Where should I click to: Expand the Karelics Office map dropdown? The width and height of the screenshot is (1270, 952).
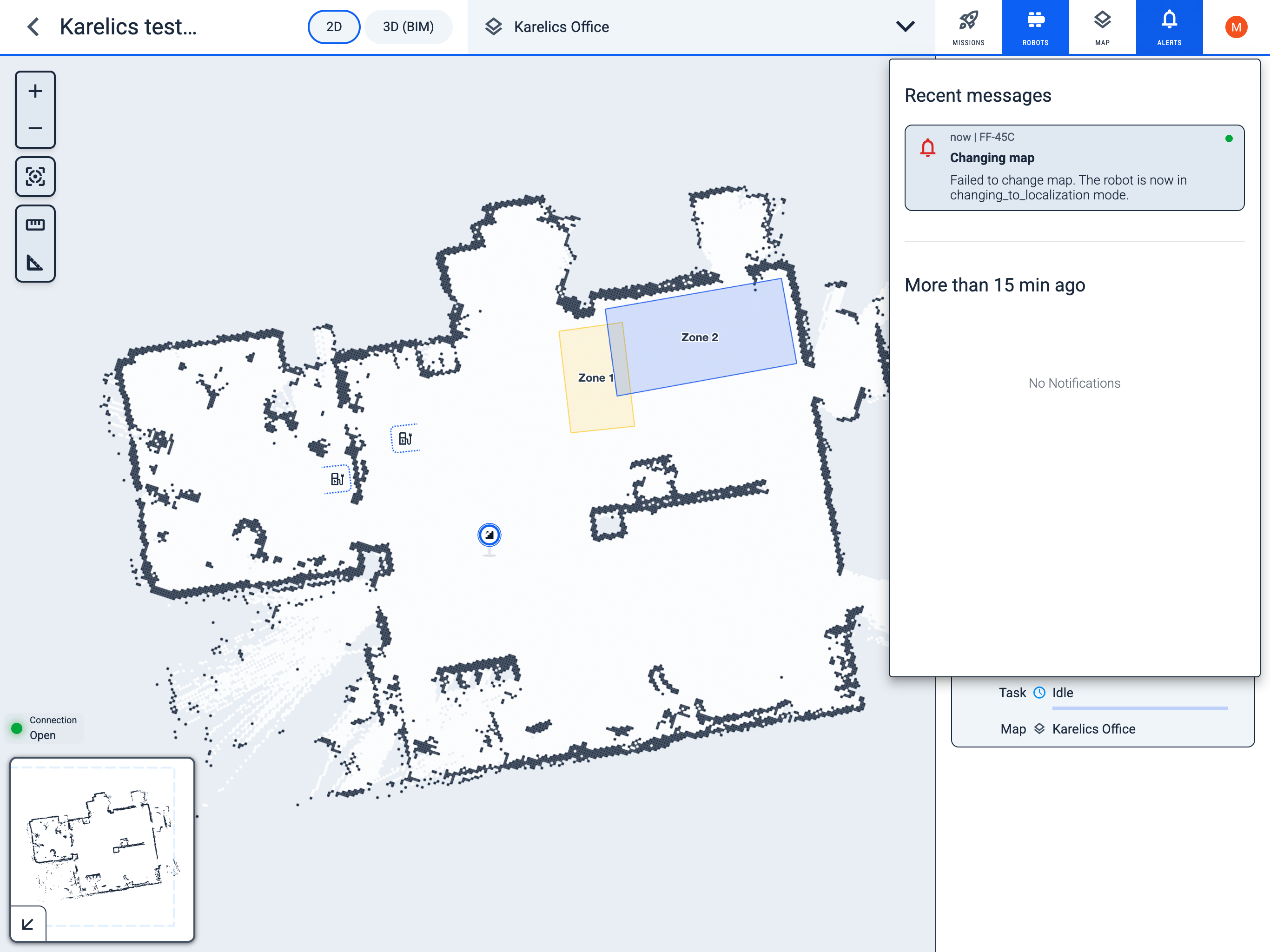click(x=905, y=26)
